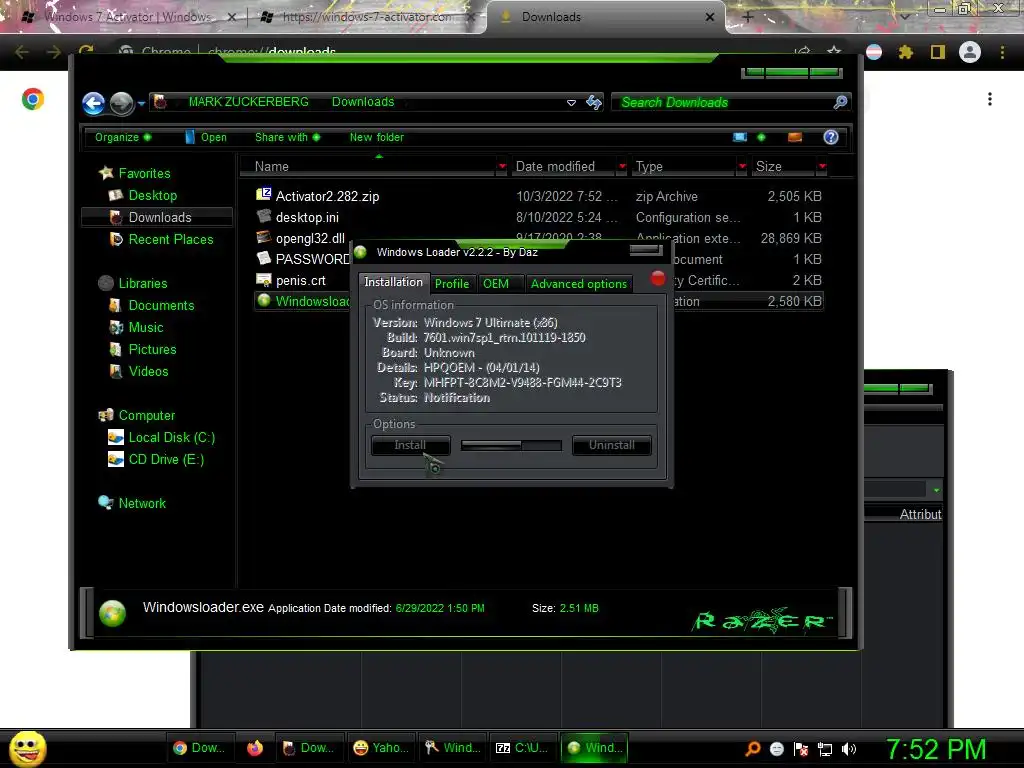The image size is (1024, 768).
Task: Expand the more view options arrow
Action: pyautogui.click(x=761, y=137)
